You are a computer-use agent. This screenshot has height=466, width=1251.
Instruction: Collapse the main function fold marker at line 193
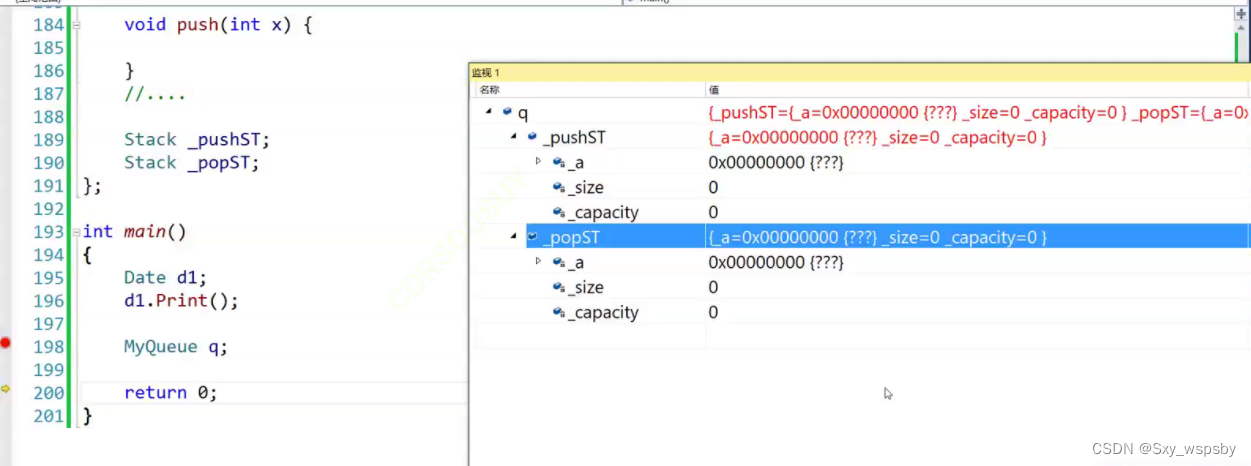click(77, 231)
